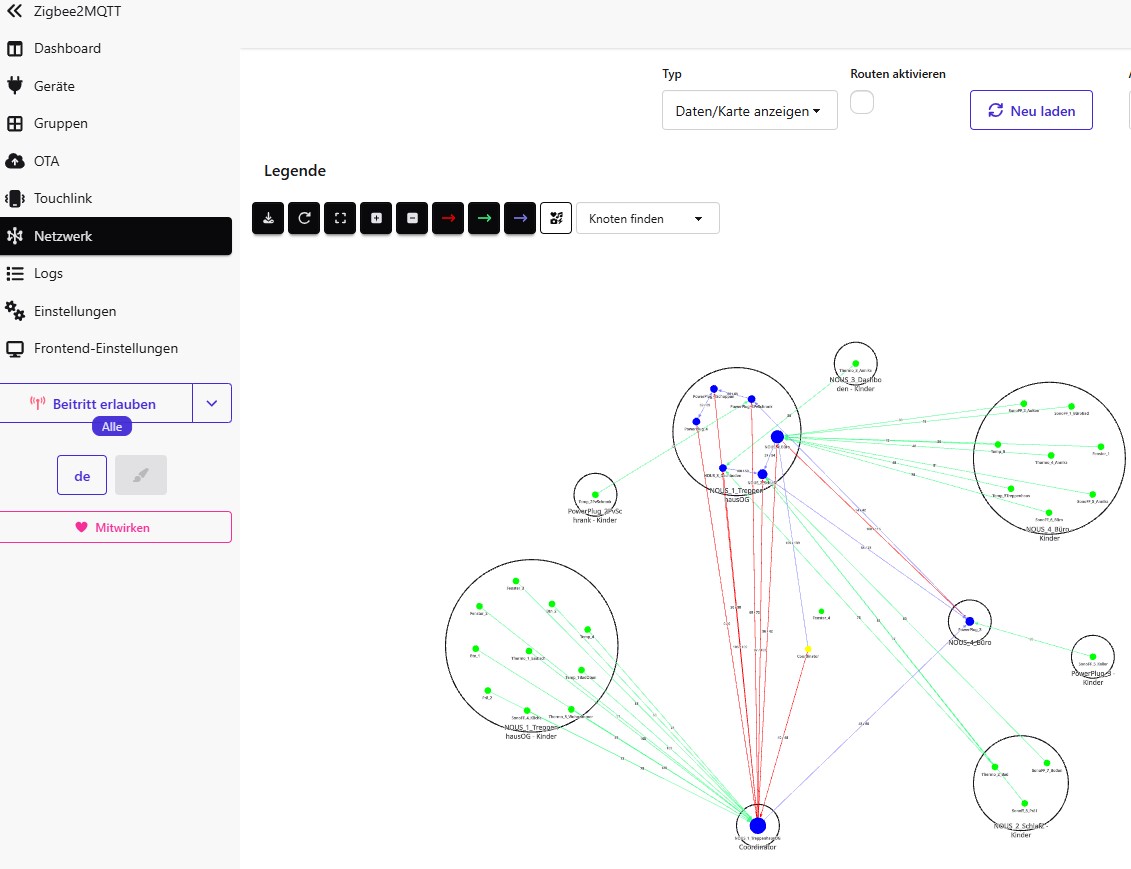This screenshot has width=1131, height=869.
Task: Open the Knoten finden dropdown
Action: [647, 218]
